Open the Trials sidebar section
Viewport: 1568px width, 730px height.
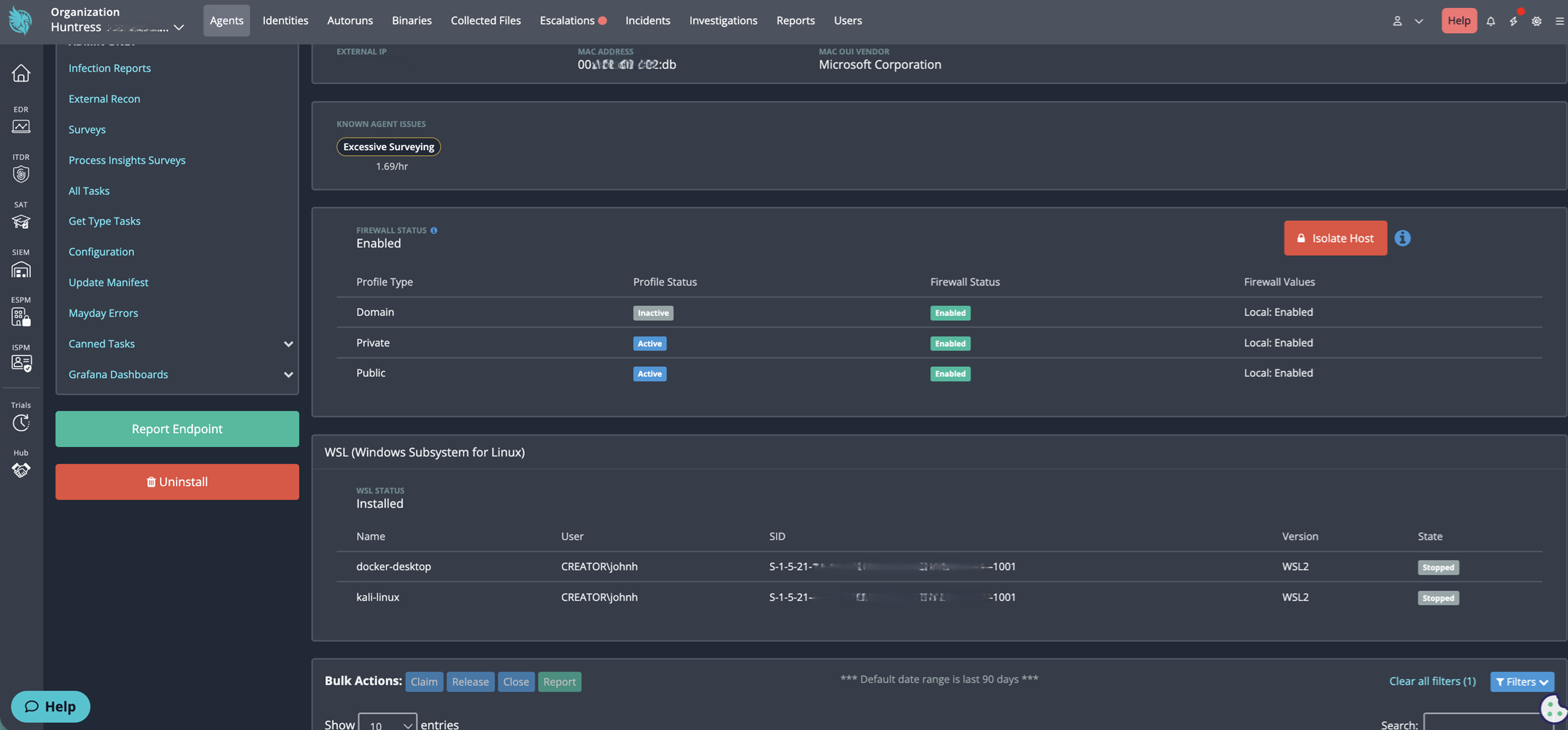coord(21,416)
